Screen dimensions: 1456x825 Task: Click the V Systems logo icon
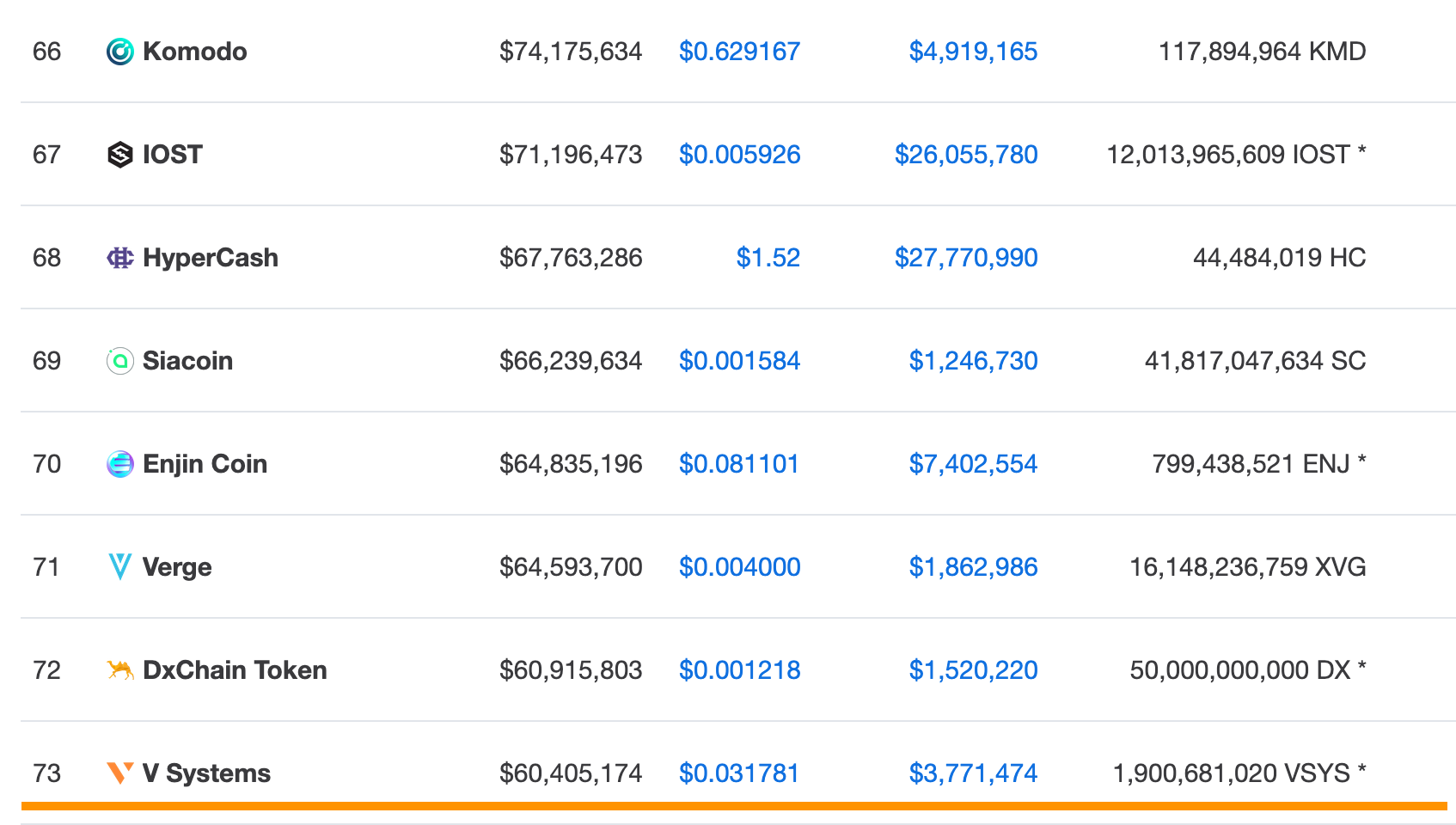pyautogui.click(x=120, y=773)
